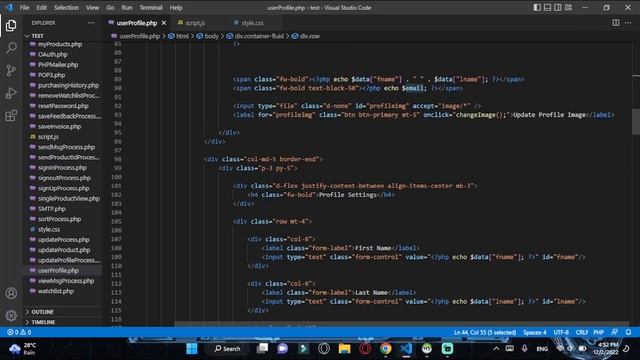
Task: Select the userProfile.php editor tab
Action: [137, 23]
